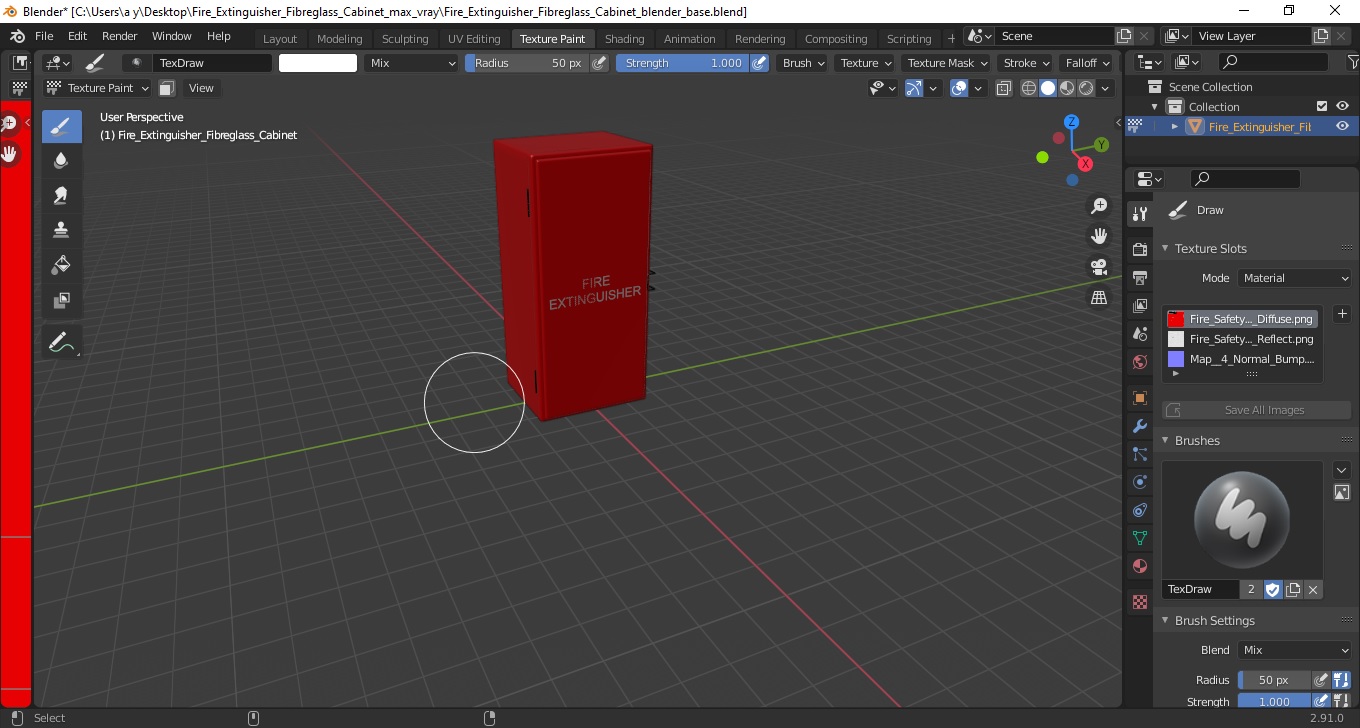
Task: Switch perspective/orthographic grid icon
Action: click(1099, 298)
